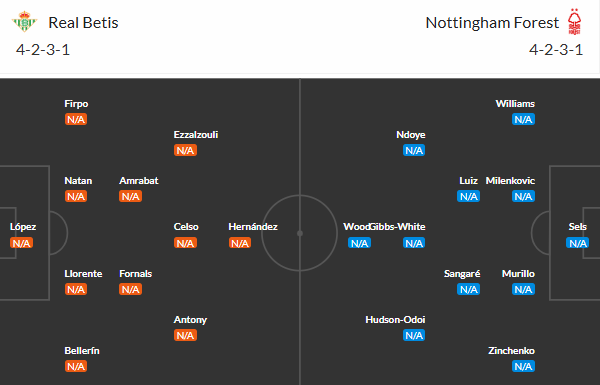Open the Real Betis team name link

coord(83,23)
